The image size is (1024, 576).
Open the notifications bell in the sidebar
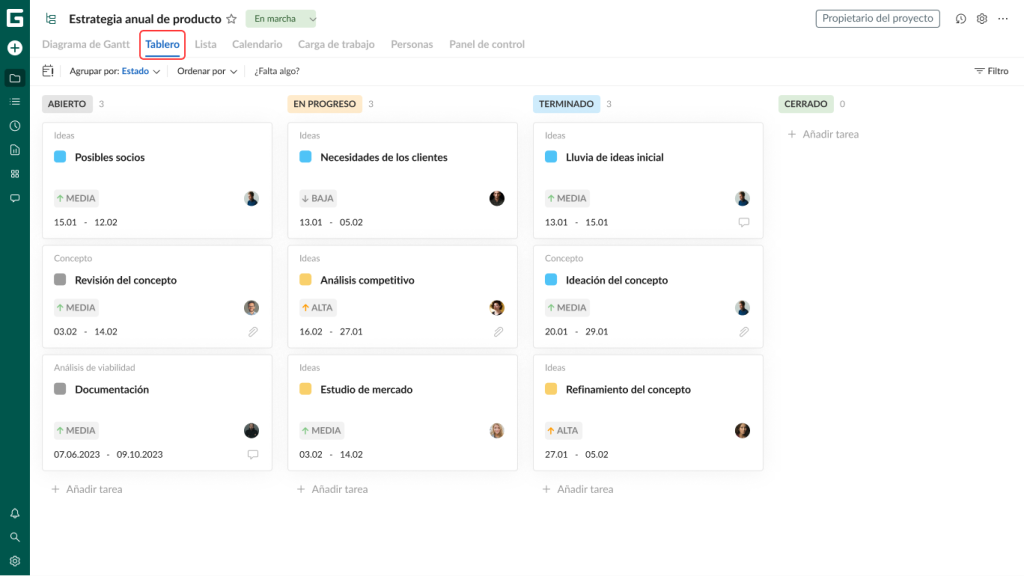coord(14,513)
